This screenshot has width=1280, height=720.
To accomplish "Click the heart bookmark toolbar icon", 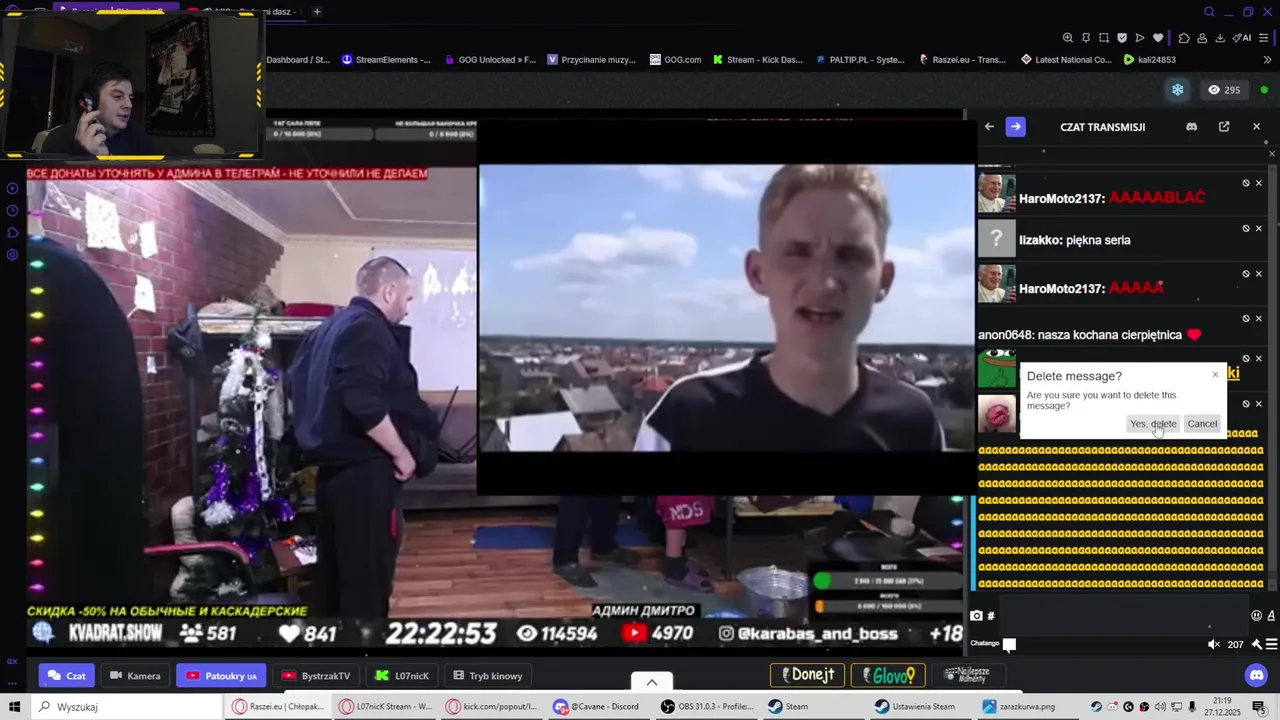I will 1158,38.
